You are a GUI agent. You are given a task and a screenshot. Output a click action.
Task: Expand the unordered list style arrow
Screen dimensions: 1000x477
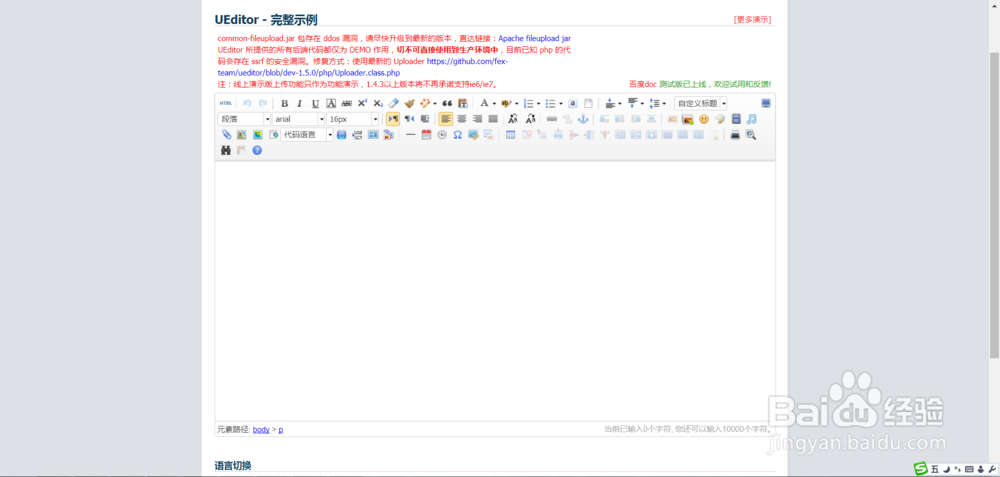tap(561, 103)
